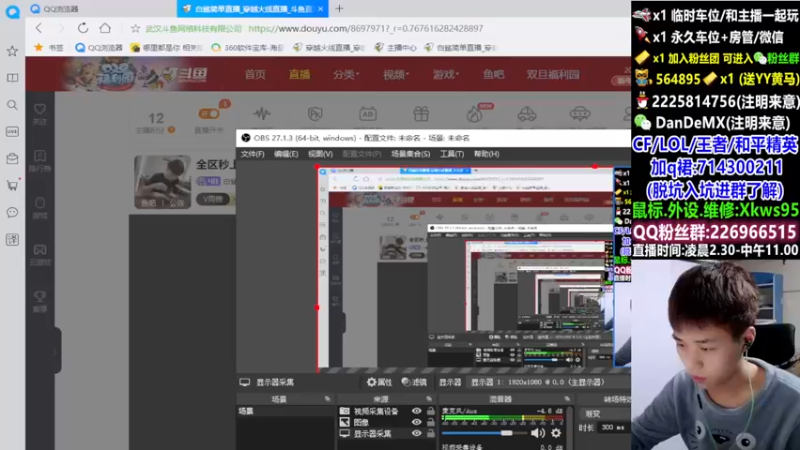
Task: Click the browser back arrow
Action: (39, 28)
